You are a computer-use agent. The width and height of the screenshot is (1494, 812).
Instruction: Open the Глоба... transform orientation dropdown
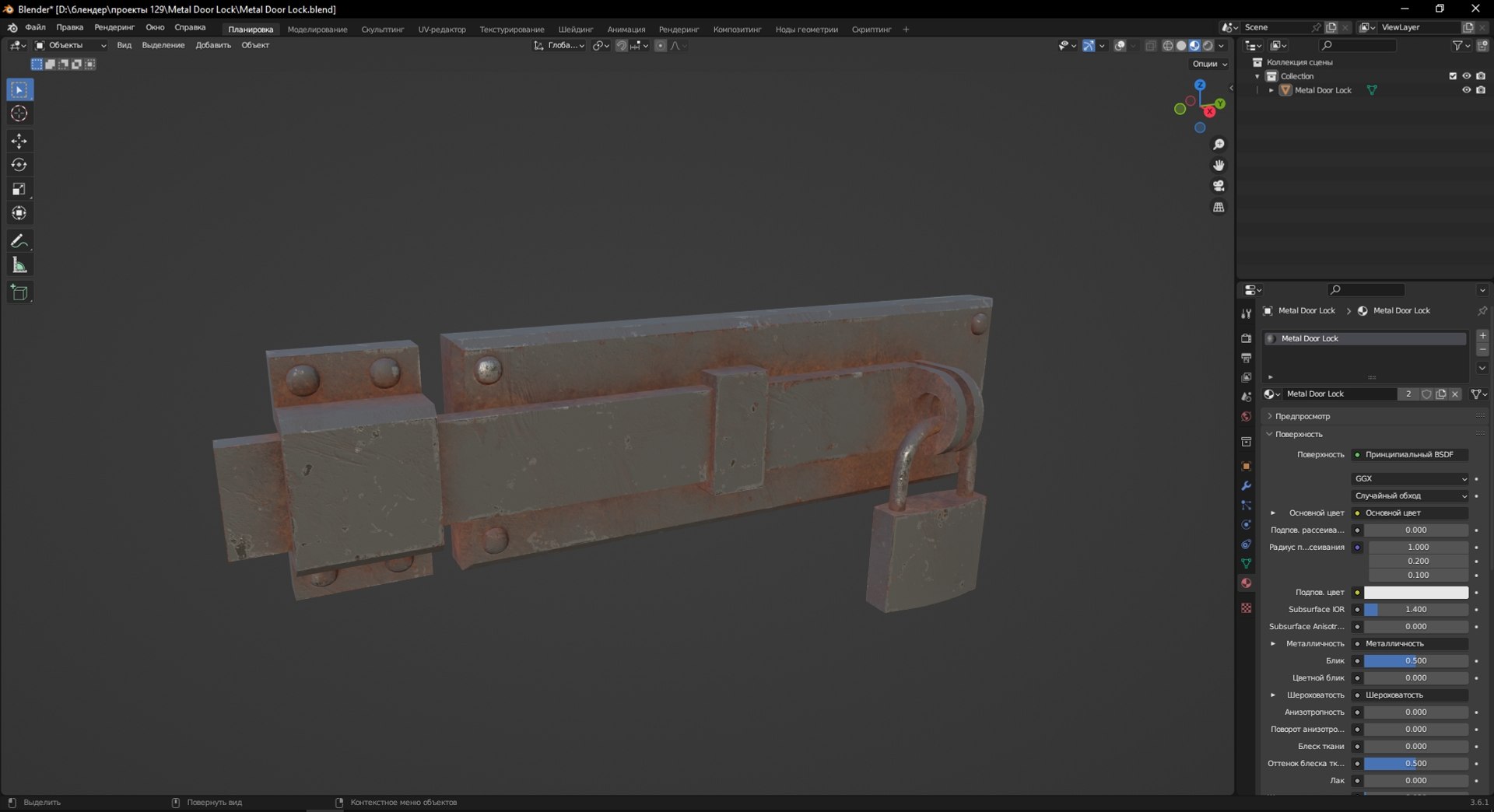[559, 46]
